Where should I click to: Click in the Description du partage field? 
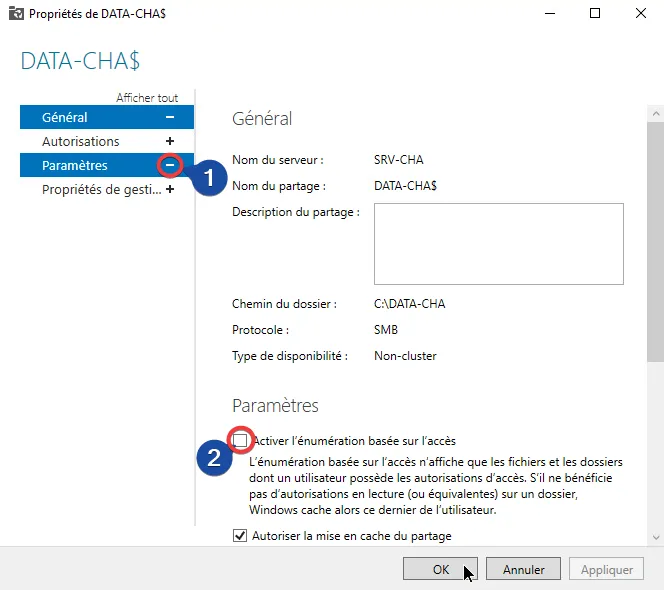498,244
